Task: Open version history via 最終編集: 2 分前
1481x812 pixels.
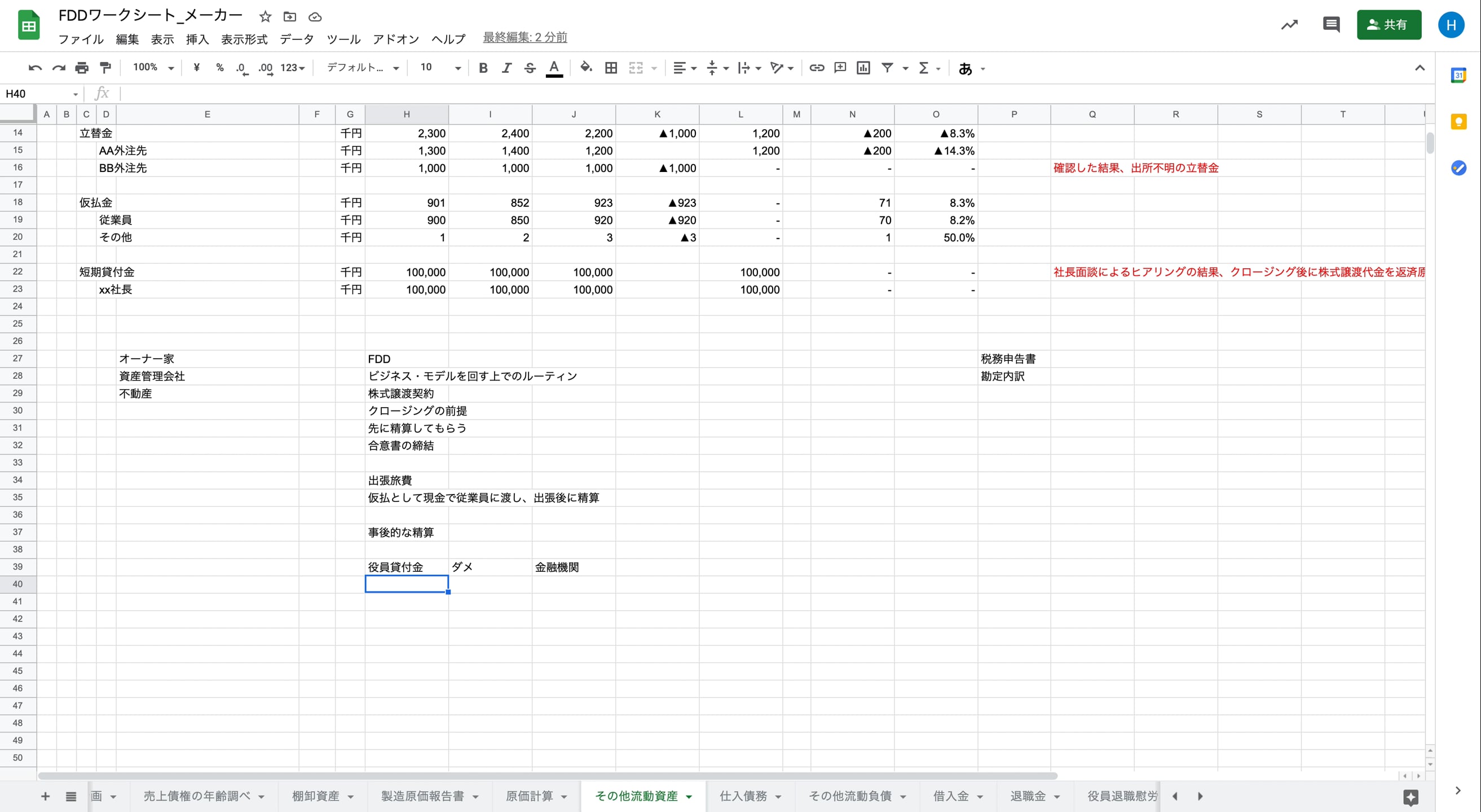Action: [524, 37]
